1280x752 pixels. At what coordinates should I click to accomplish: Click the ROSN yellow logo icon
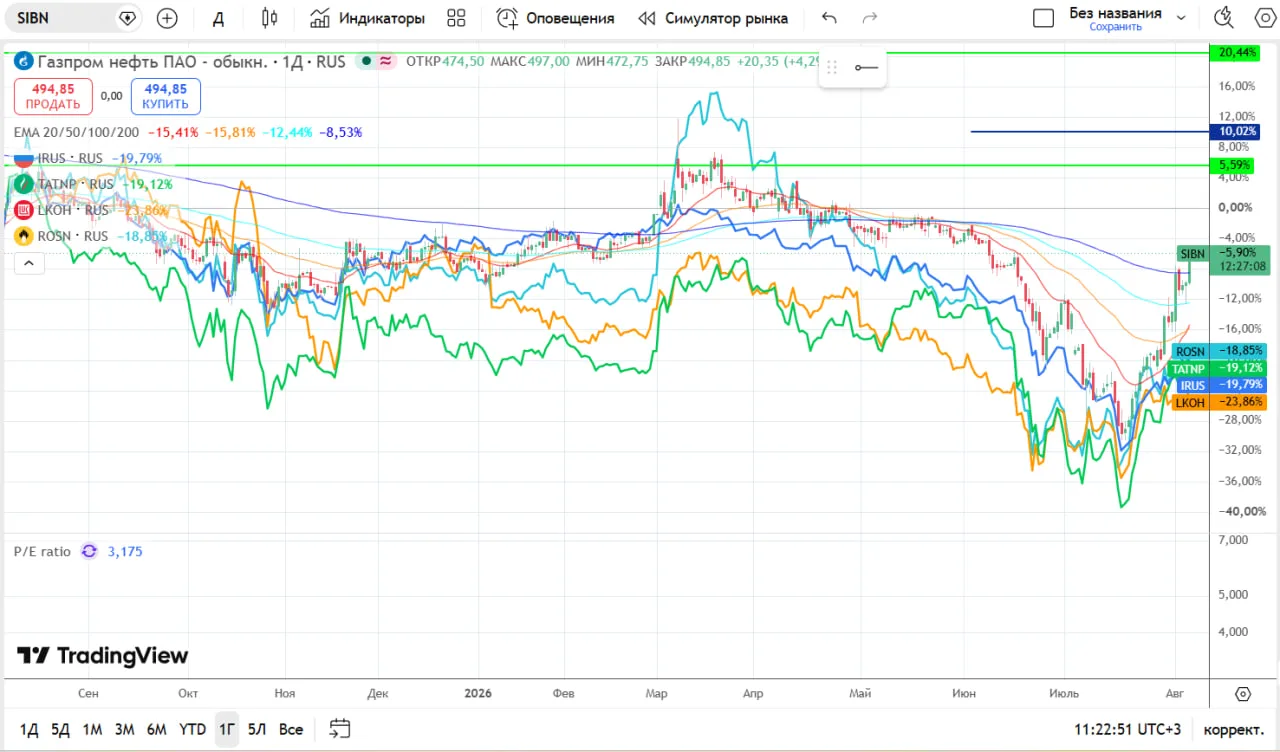pos(22,236)
